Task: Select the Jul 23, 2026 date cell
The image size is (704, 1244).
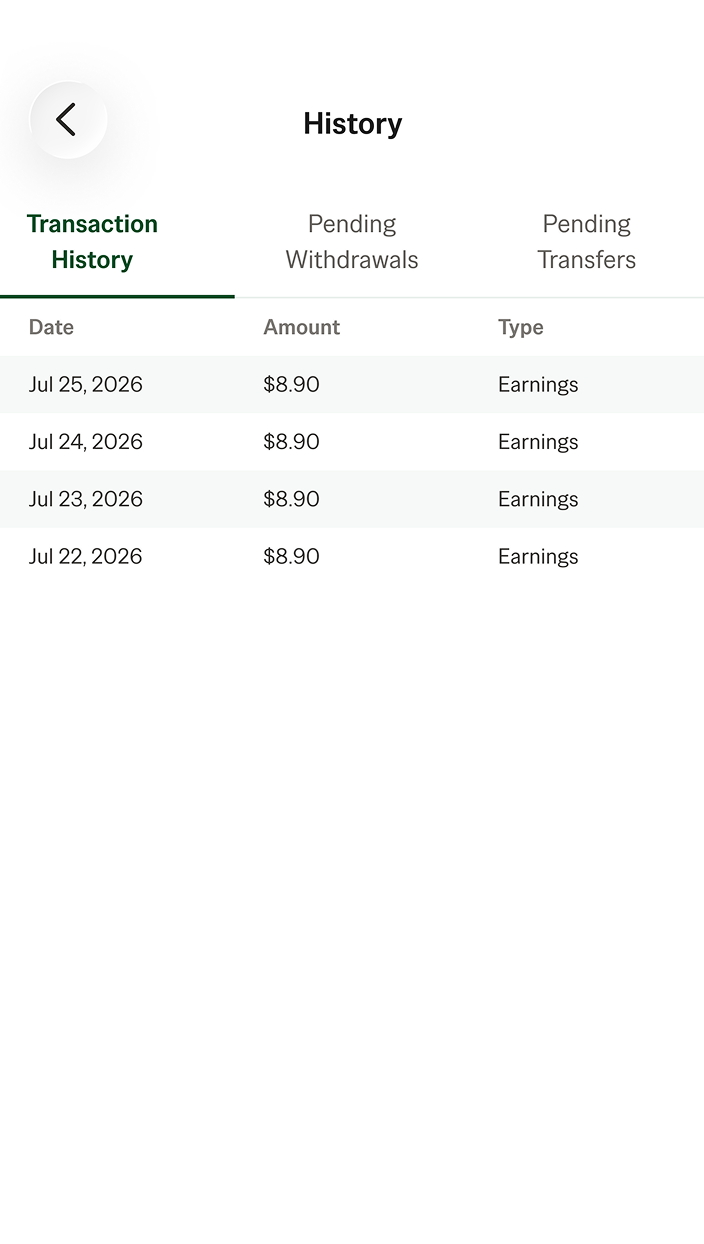Action: (x=86, y=498)
